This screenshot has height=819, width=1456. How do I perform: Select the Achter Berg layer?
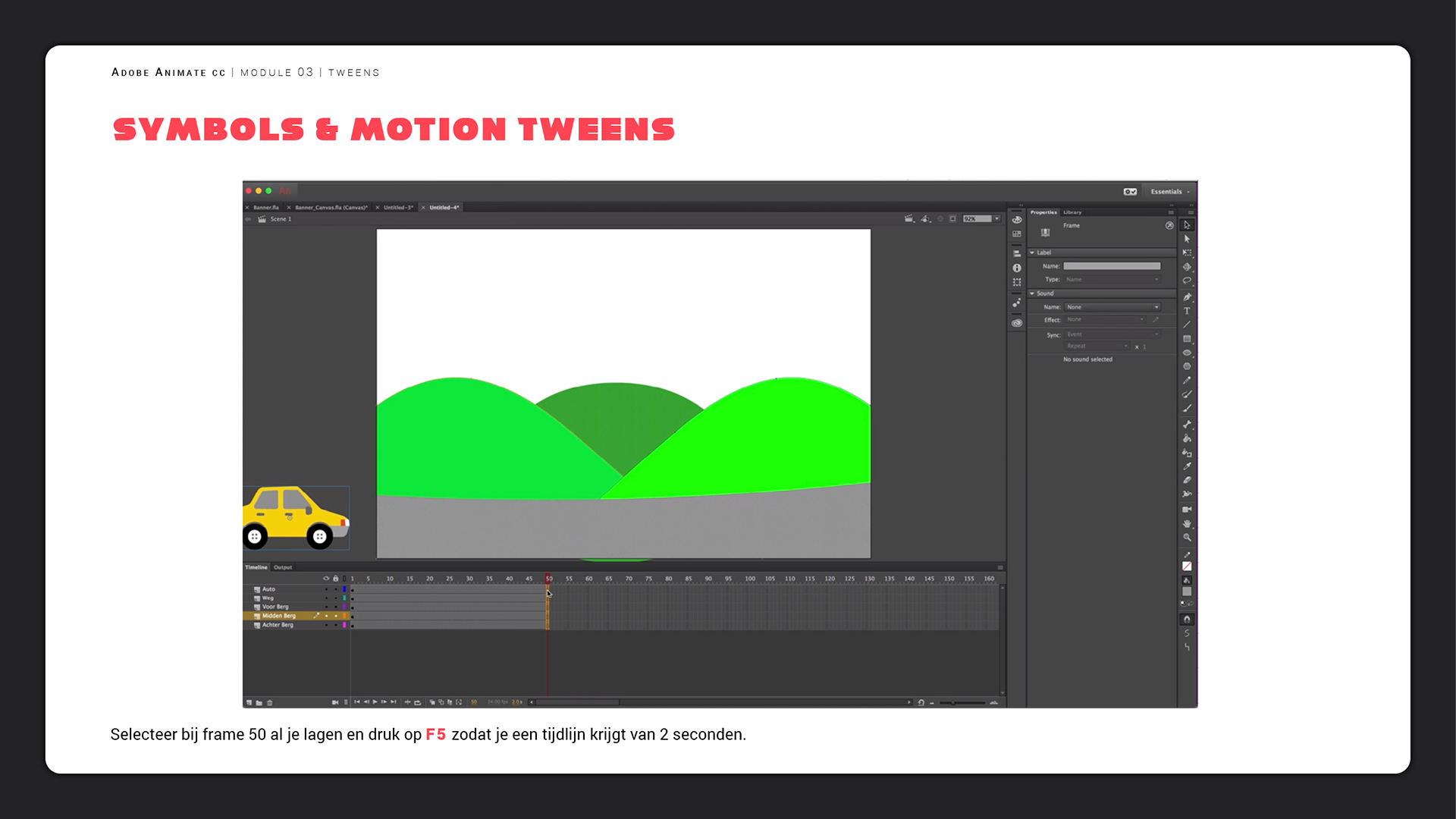pyautogui.click(x=278, y=625)
